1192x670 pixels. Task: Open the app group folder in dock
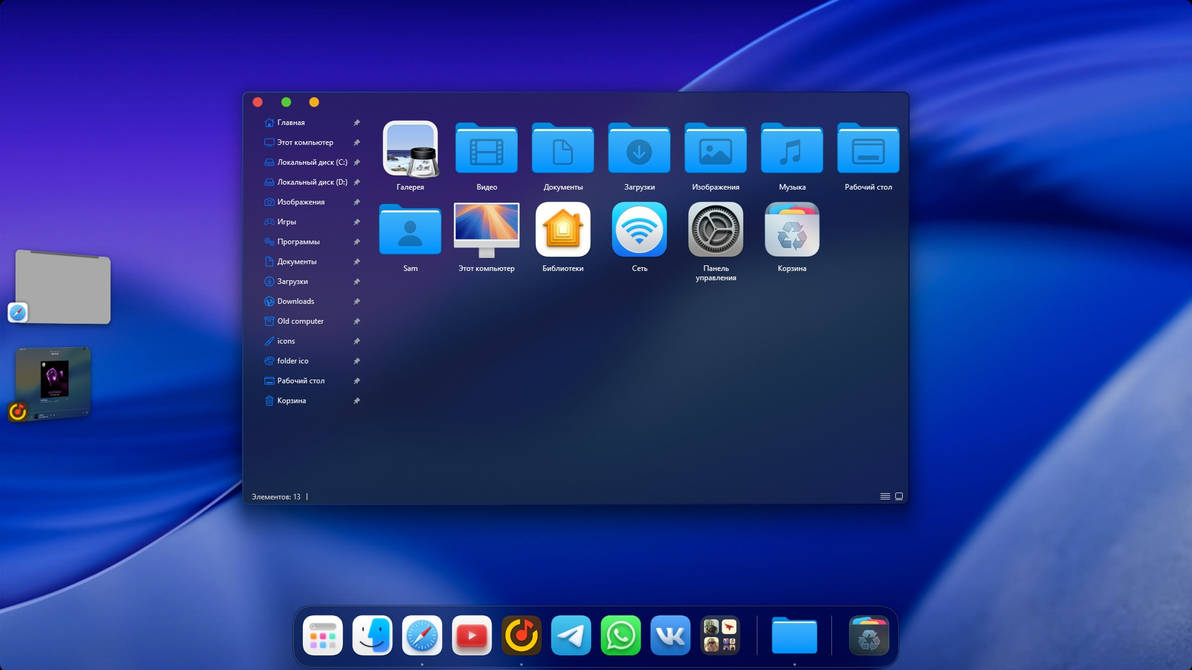(x=720, y=636)
